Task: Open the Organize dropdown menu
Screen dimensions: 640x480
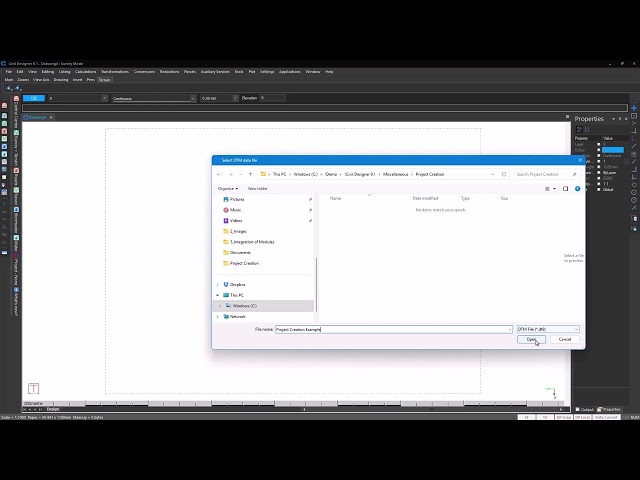Action: 228,189
